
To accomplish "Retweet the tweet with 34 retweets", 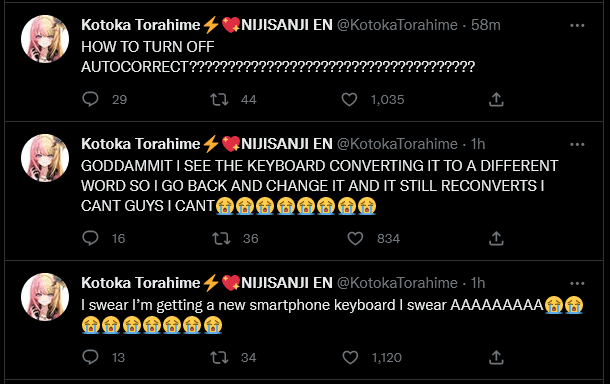I will point(219,358).
